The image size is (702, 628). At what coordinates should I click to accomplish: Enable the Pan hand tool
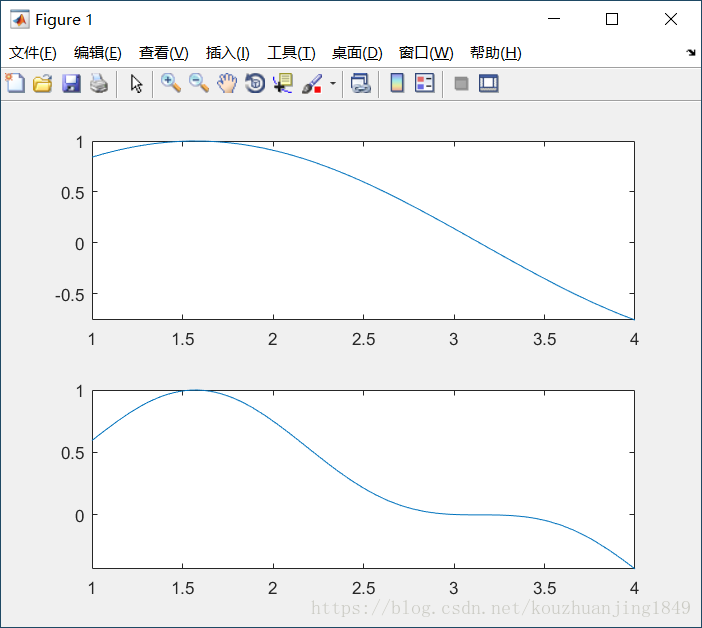click(x=227, y=83)
